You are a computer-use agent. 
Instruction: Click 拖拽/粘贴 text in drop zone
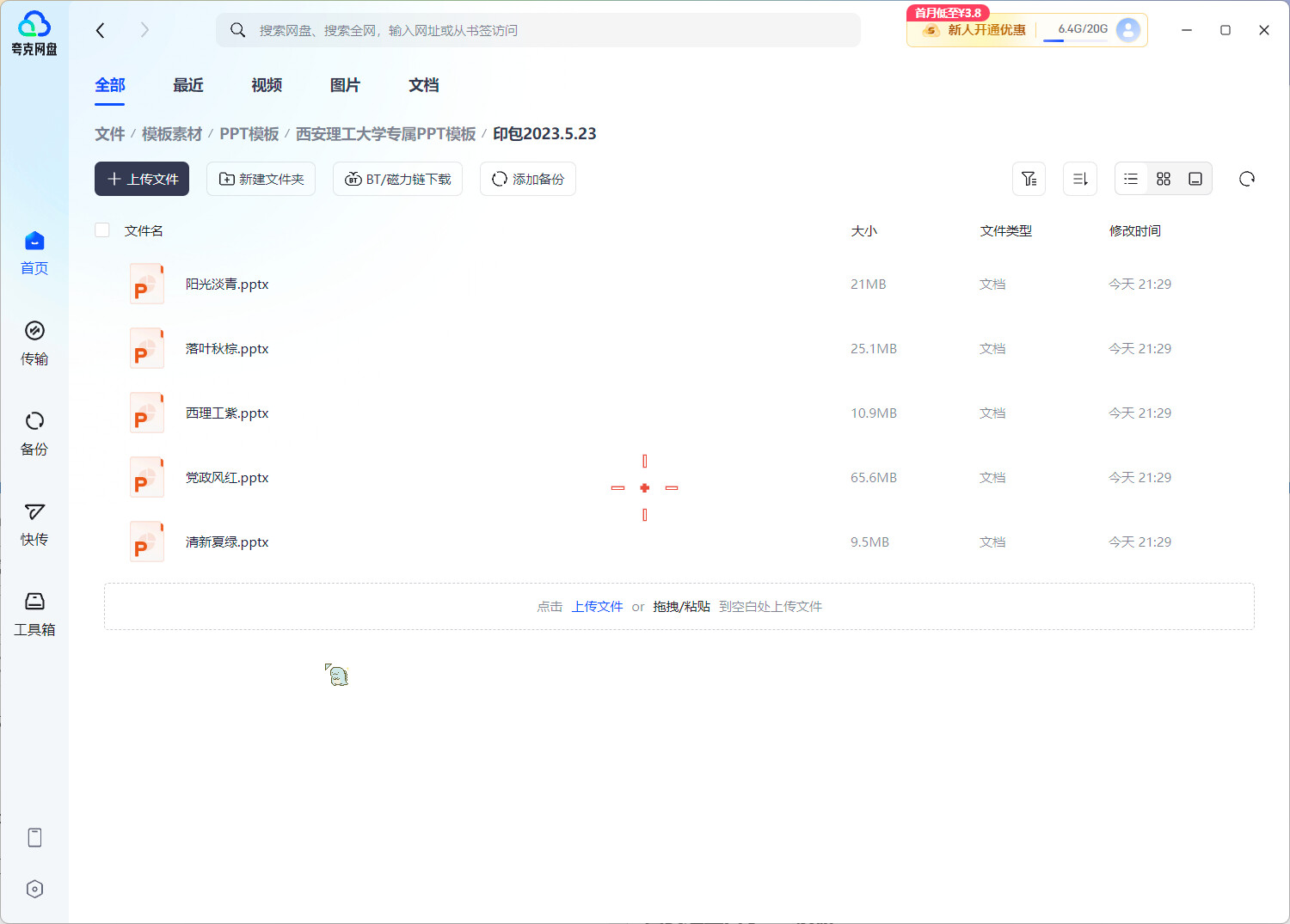[681, 607]
